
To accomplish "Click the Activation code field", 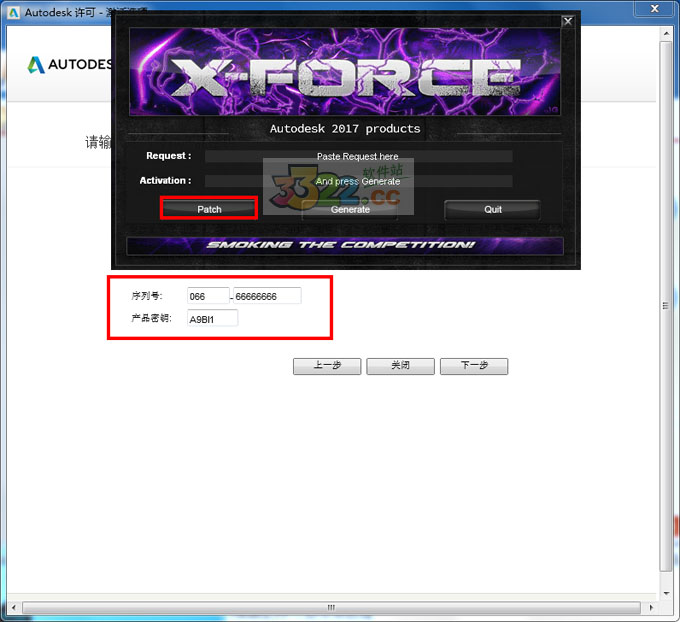I will tap(358, 181).
